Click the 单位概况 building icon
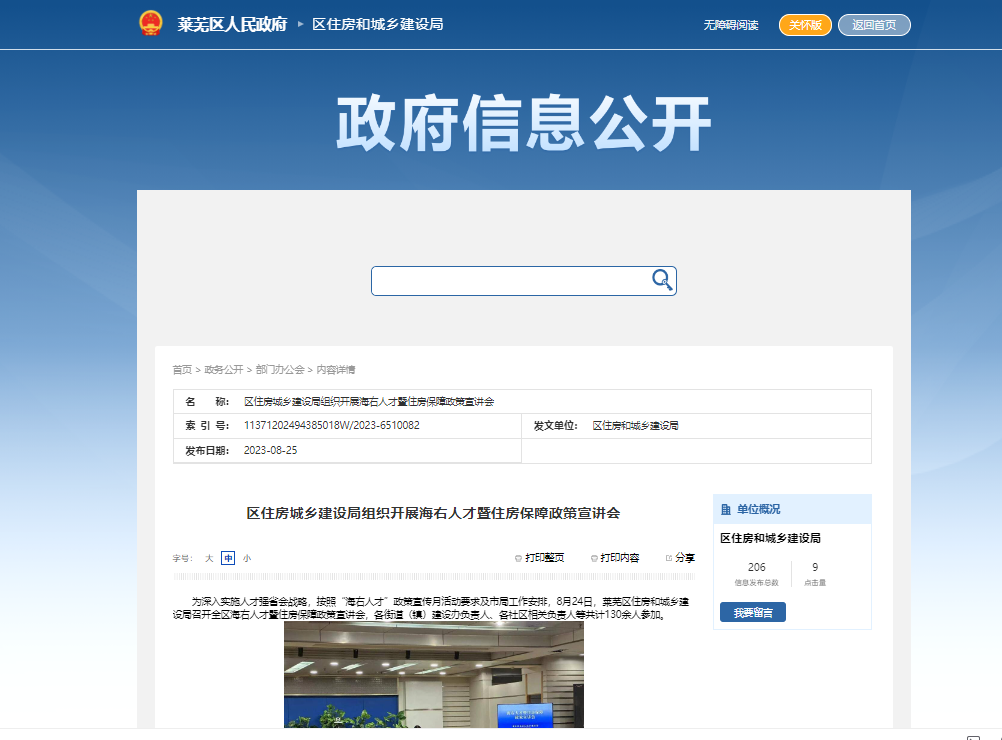 point(725,509)
